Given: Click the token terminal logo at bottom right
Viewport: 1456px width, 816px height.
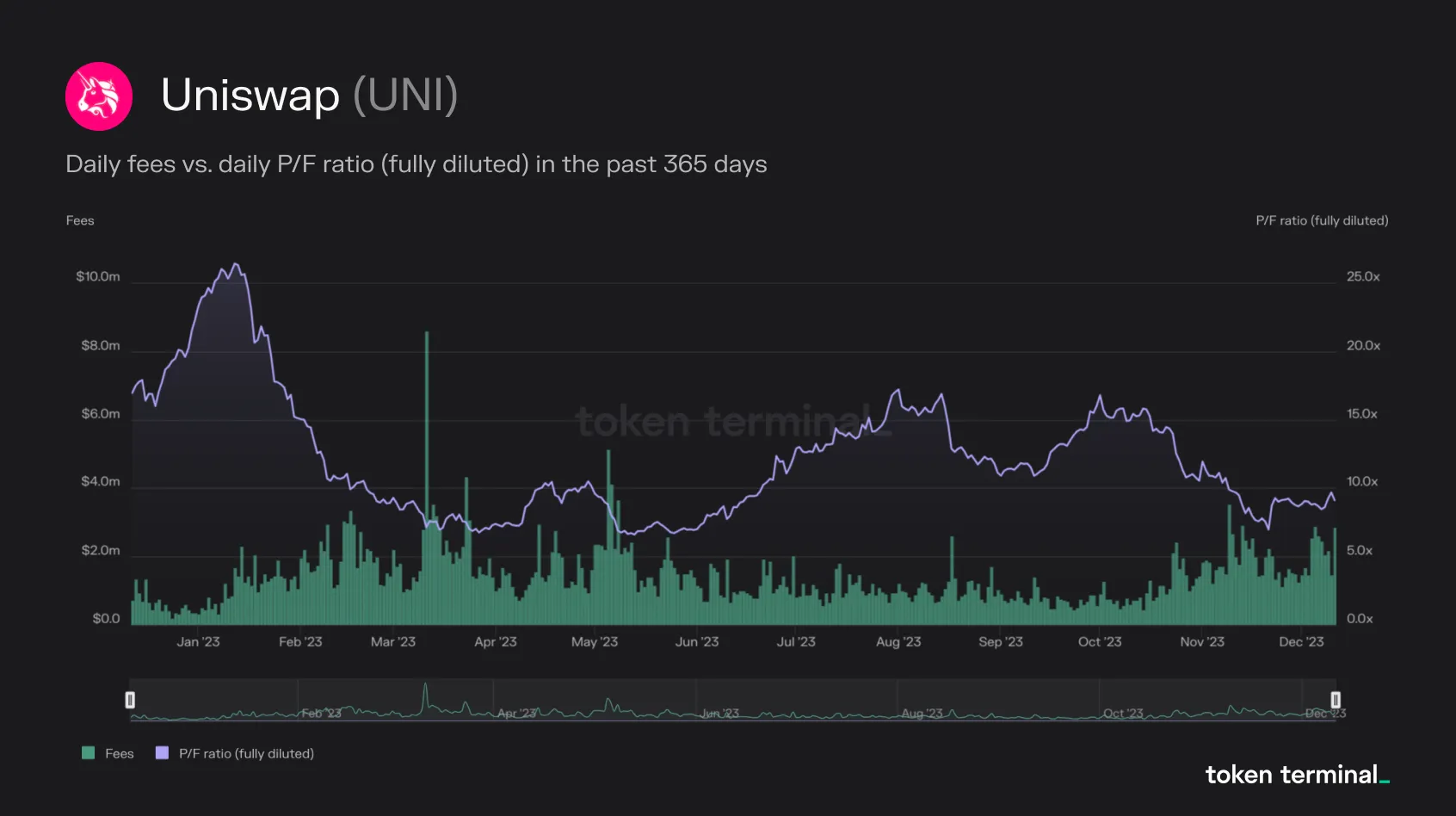Looking at the screenshot, I should [1297, 775].
